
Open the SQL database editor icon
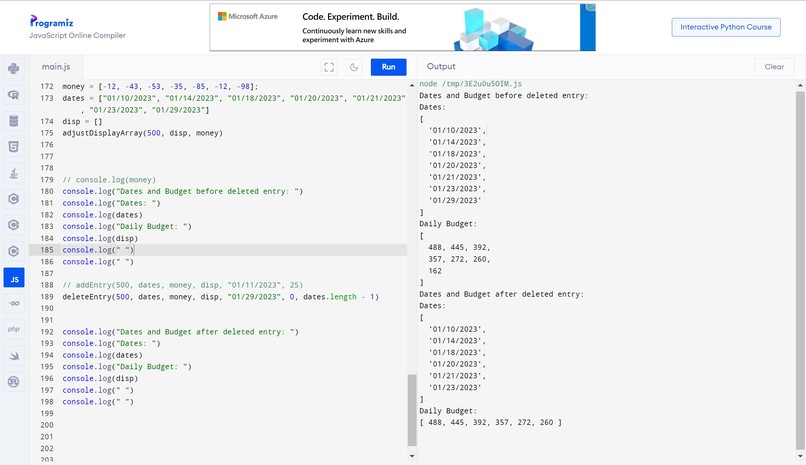14,121
